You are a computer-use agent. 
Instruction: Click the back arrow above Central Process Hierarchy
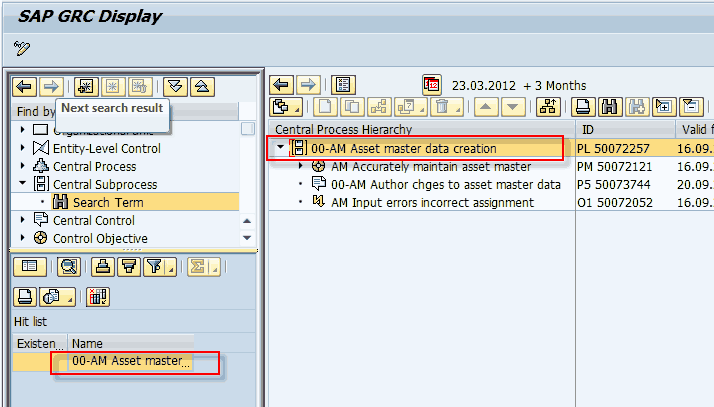(282, 85)
